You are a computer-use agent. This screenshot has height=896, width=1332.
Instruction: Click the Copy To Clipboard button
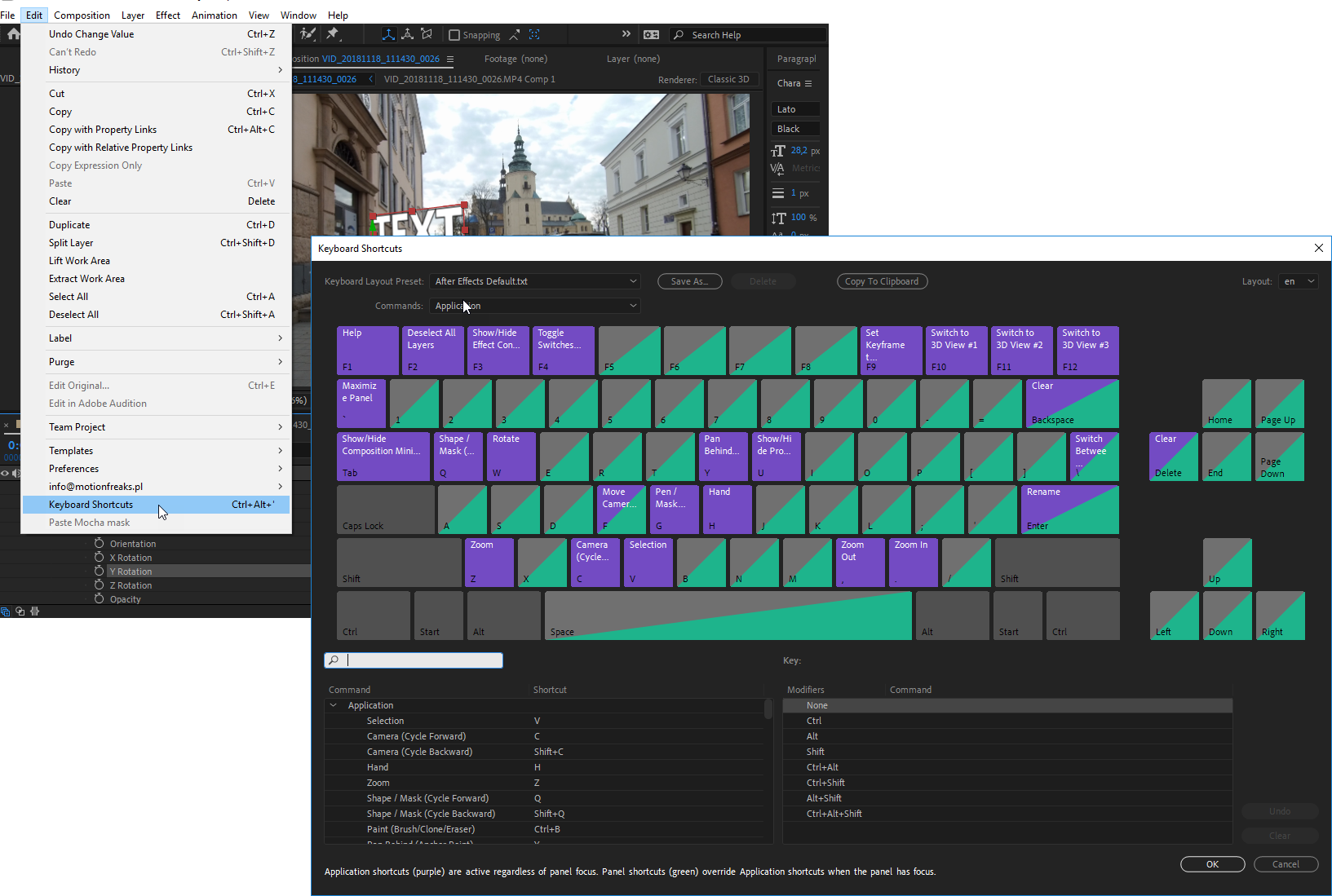(882, 281)
